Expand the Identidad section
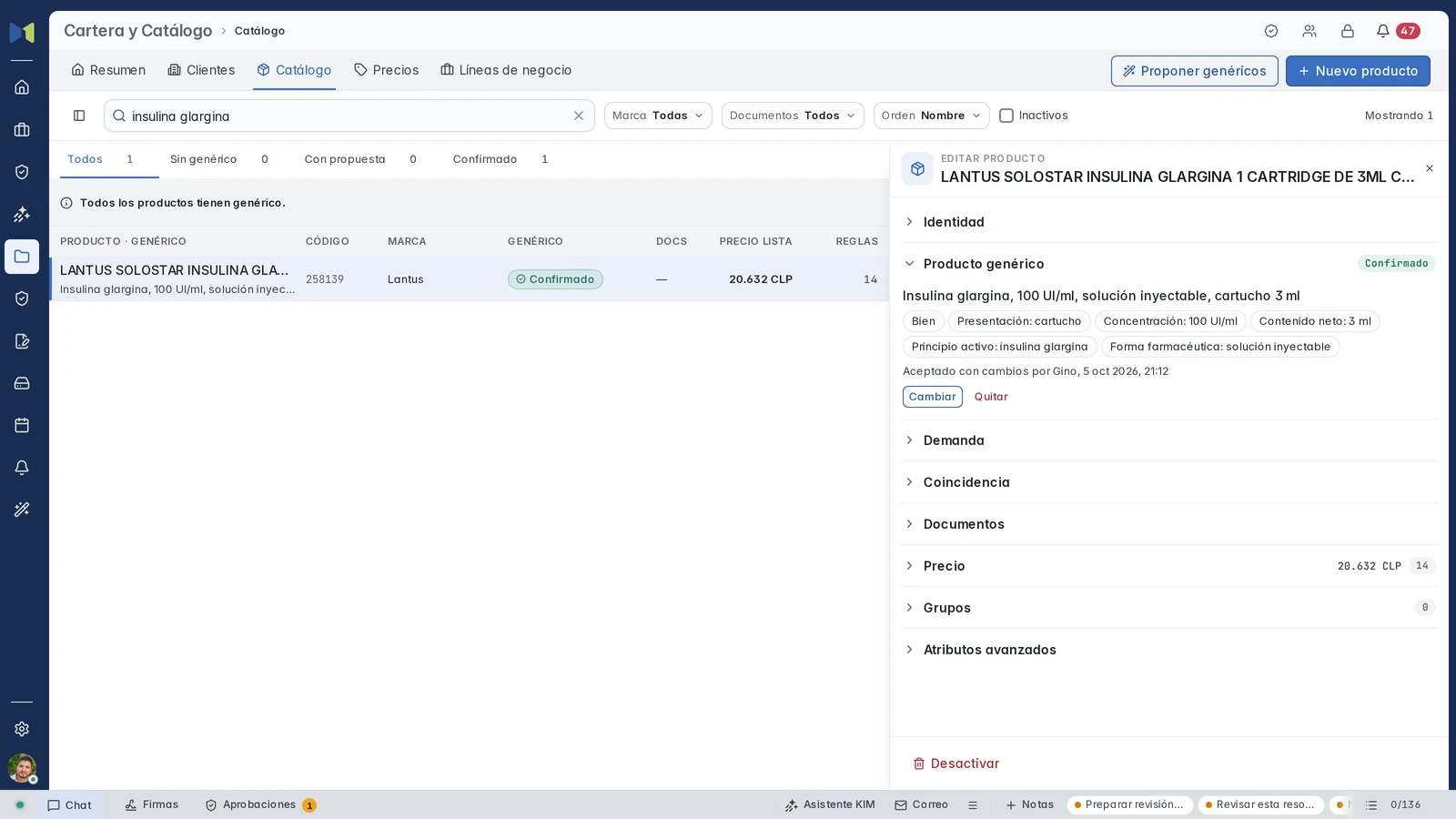This screenshot has height=819, width=1456. click(x=1169, y=222)
